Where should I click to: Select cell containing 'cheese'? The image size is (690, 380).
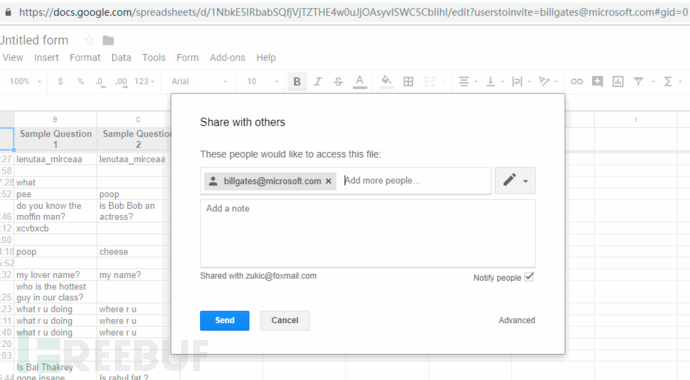click(134, 252)
